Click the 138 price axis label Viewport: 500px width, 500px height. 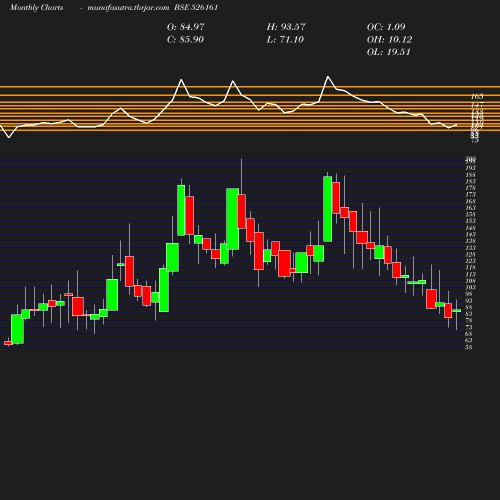[x=471, y=241]
